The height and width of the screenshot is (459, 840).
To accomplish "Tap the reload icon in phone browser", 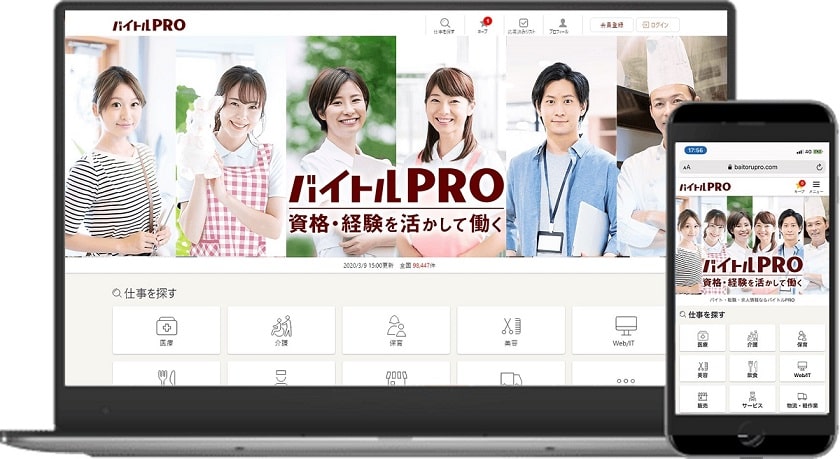I will pyautogui.click(x=818, y=167).
